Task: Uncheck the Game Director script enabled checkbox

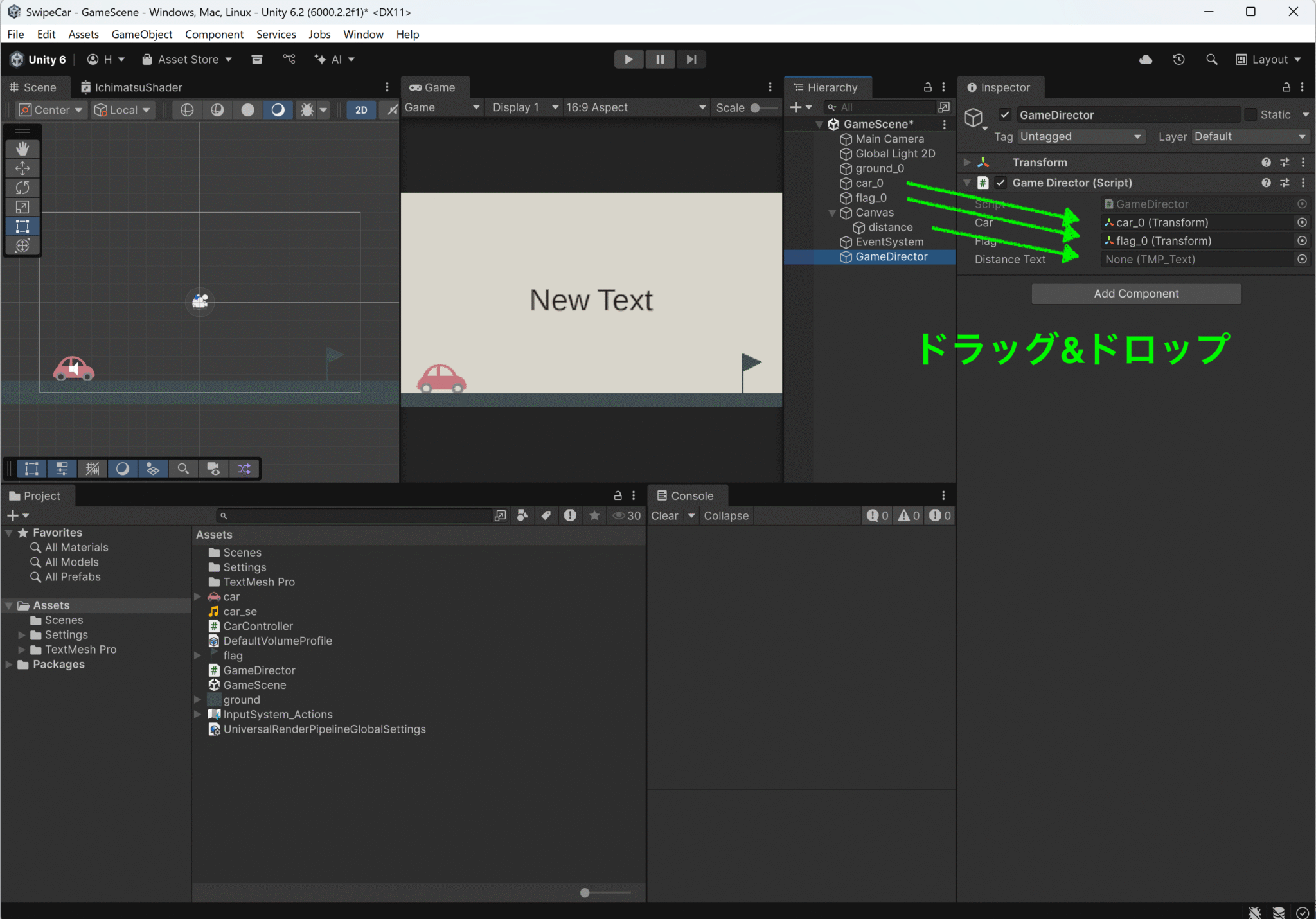Action: pos(1000,183)
